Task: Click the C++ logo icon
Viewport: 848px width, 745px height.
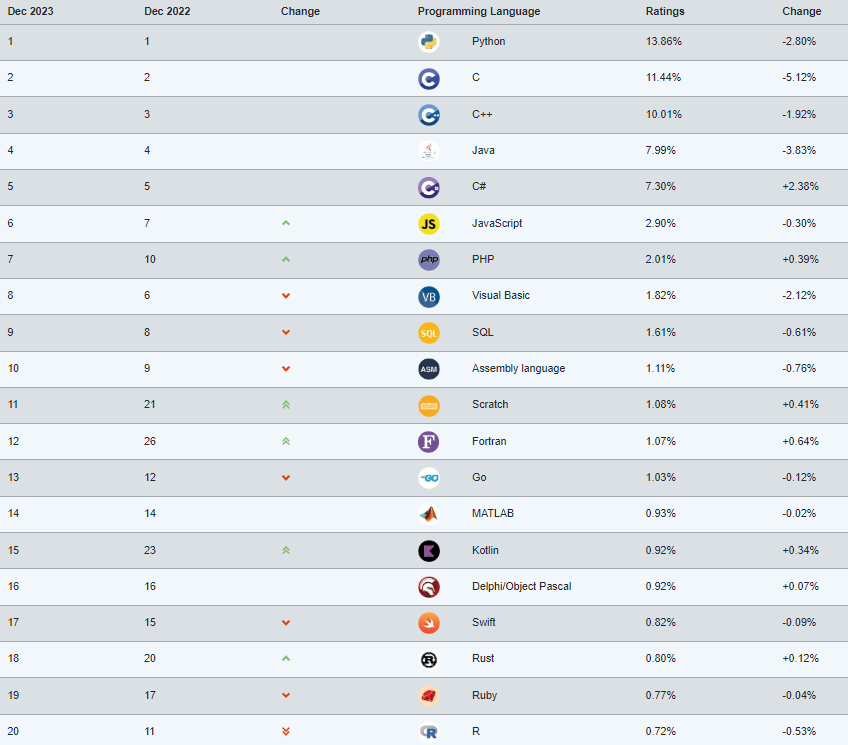Action: tap(429, 115)
